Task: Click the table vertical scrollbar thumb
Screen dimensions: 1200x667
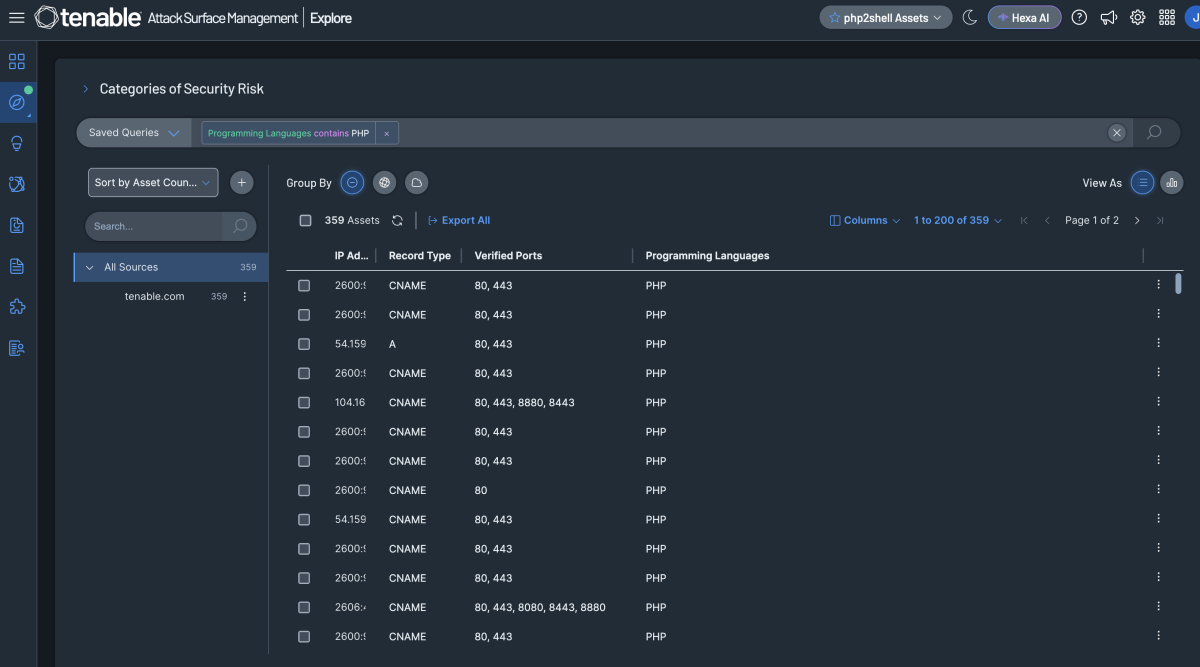Action: point(1178,283)
